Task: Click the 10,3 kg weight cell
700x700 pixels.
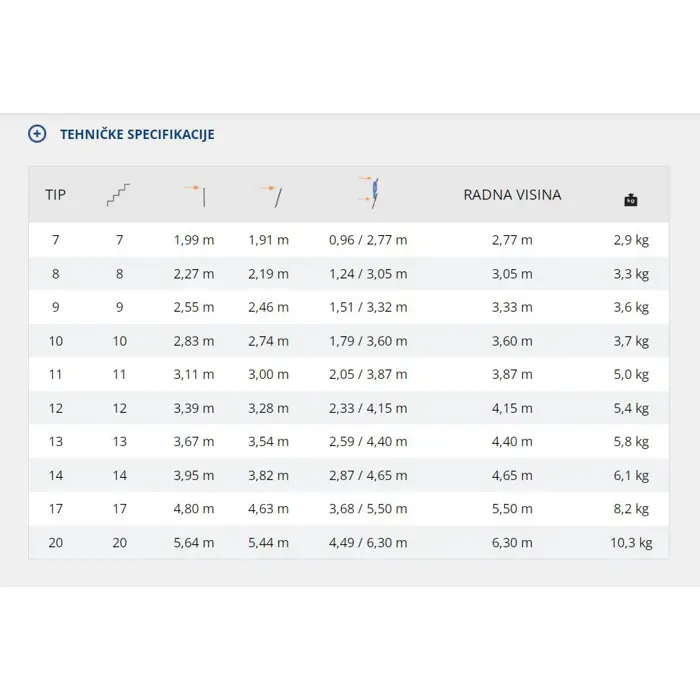Action: [x=631, y=543]
